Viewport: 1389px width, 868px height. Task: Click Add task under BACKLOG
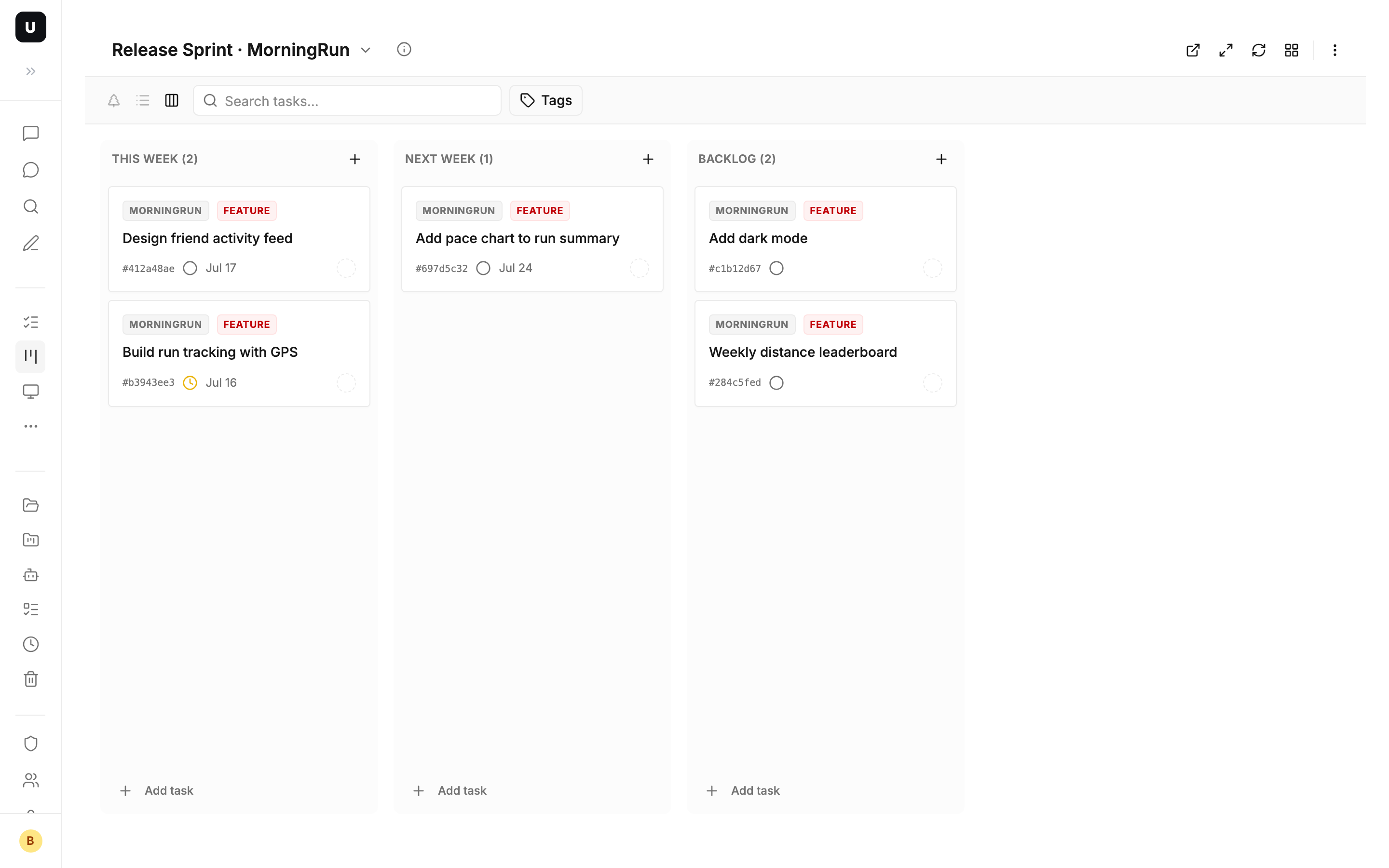[743, 790]
